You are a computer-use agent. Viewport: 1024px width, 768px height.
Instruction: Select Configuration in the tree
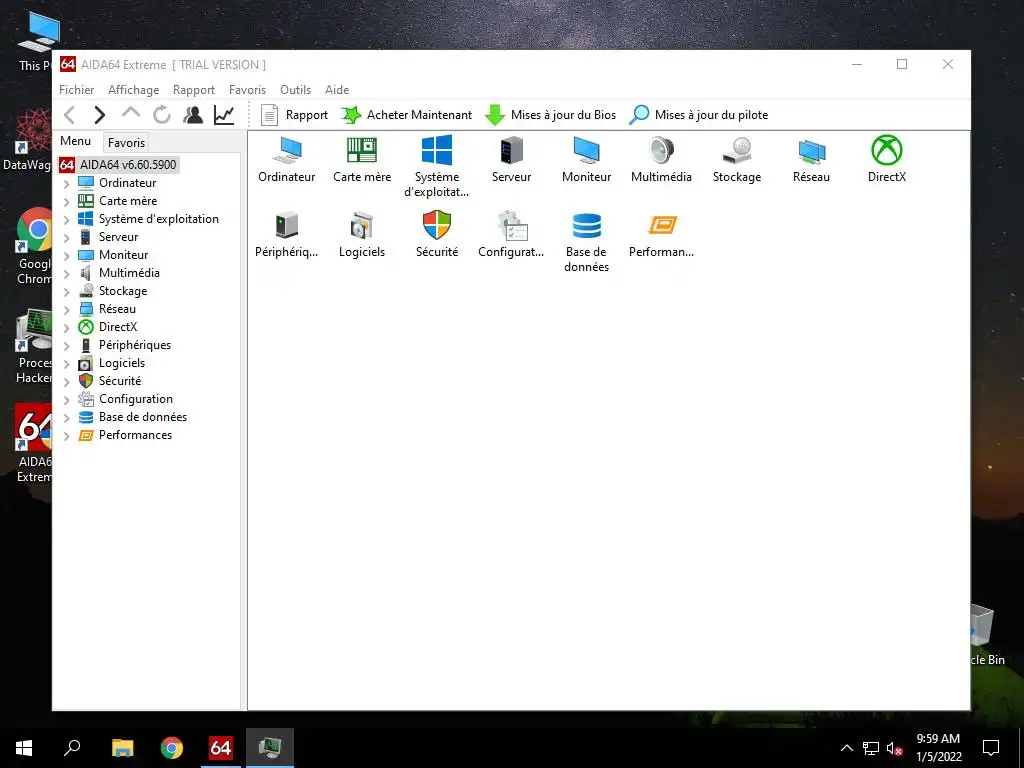tap(136, 398)
